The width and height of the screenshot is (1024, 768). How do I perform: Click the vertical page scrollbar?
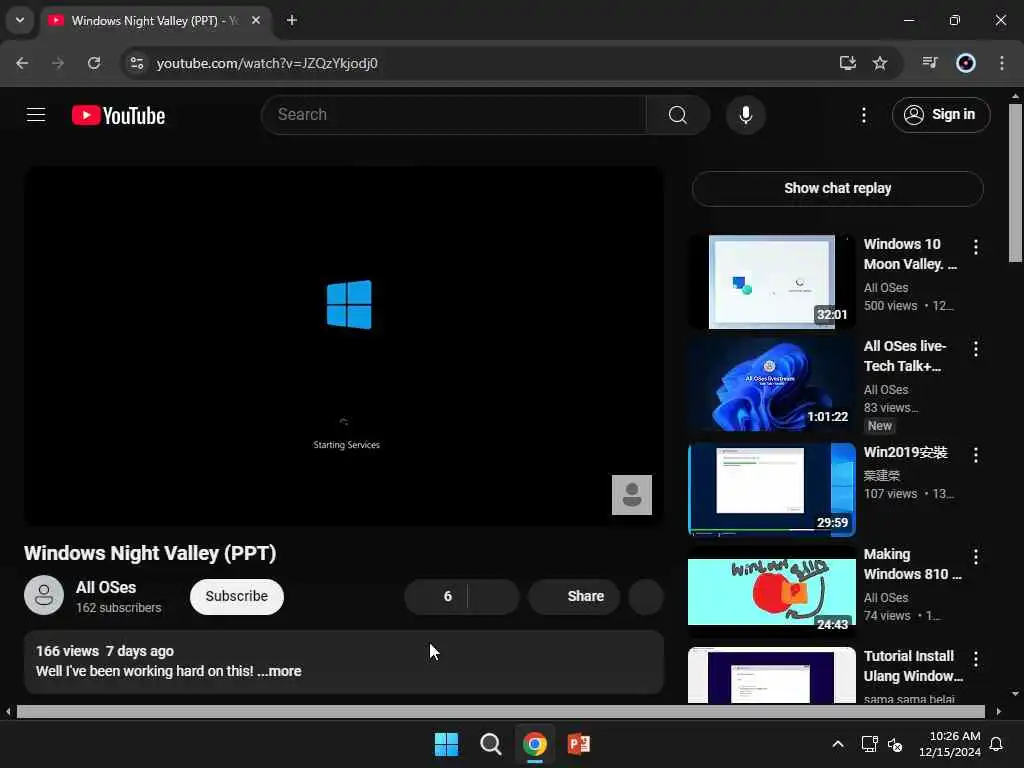click(x=1015, y=183)
